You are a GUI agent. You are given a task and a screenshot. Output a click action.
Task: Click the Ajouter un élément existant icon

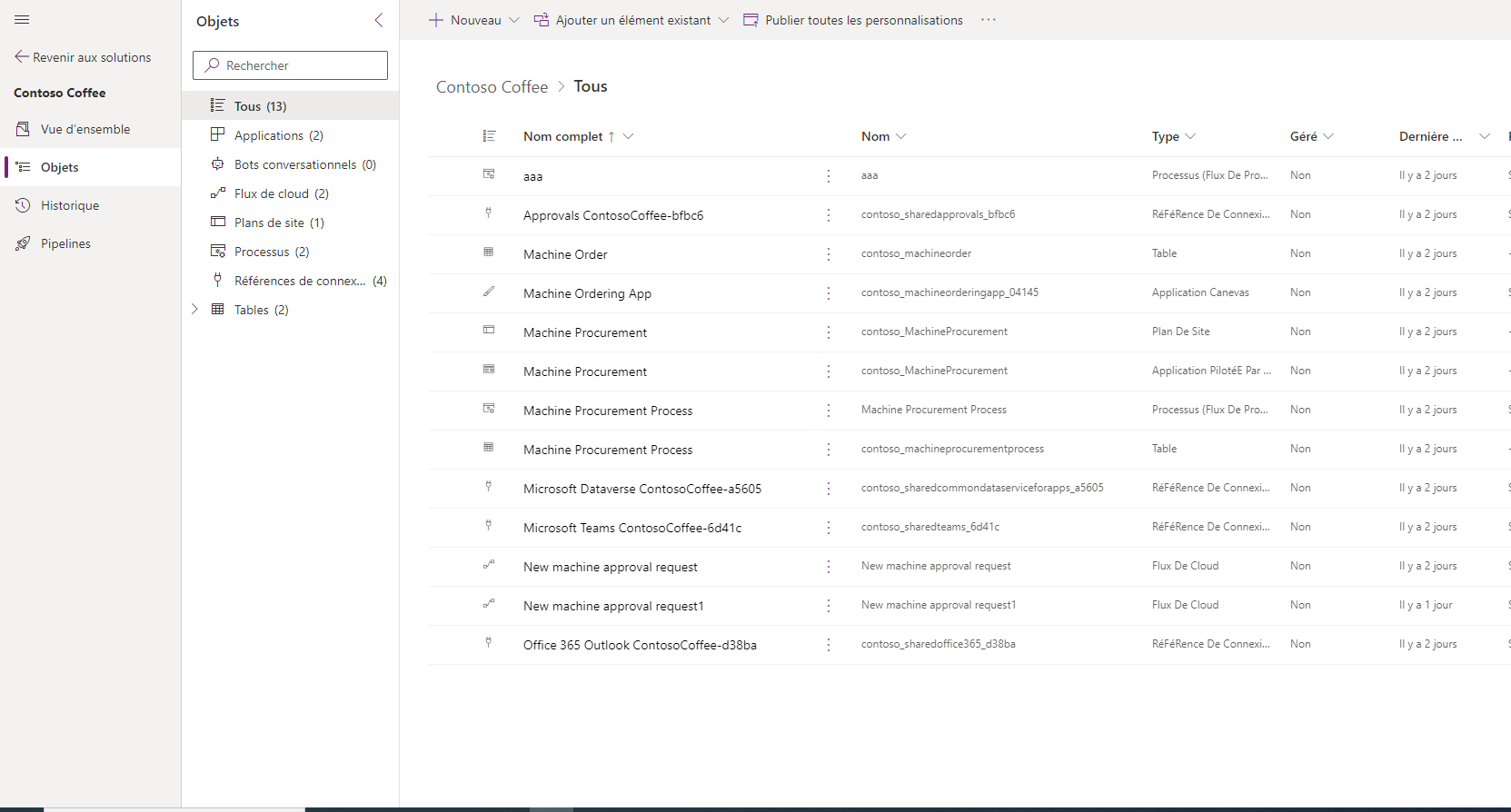pos(541,20)
